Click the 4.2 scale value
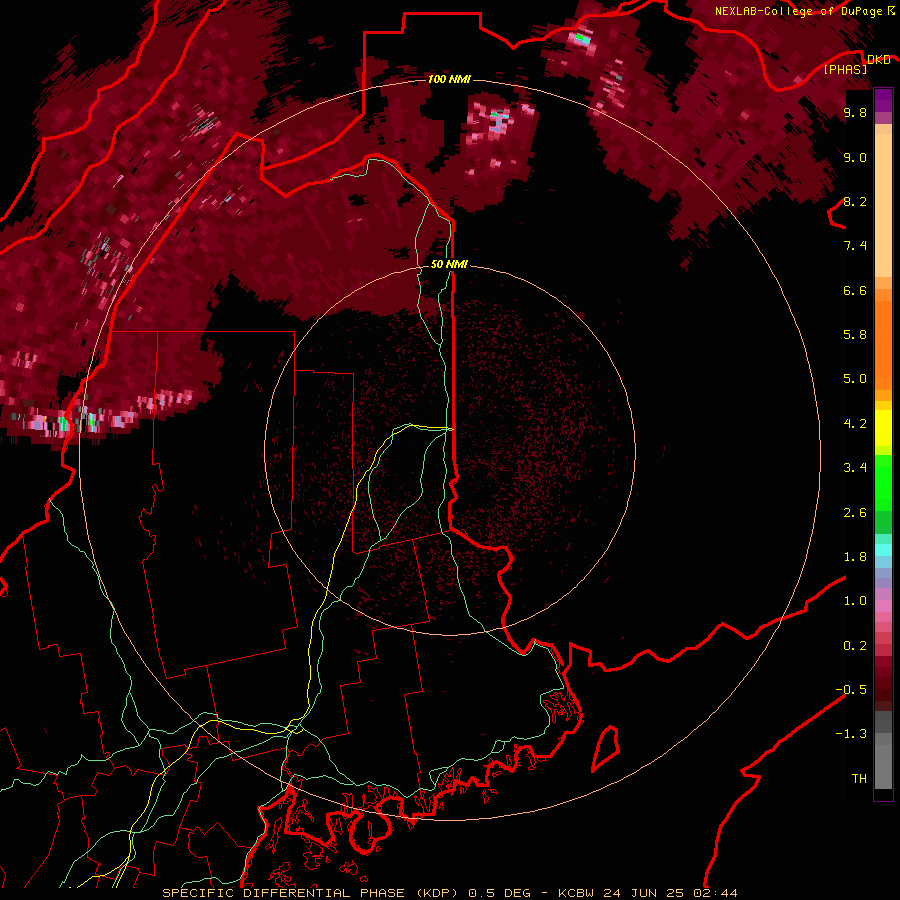 point(855,424)
